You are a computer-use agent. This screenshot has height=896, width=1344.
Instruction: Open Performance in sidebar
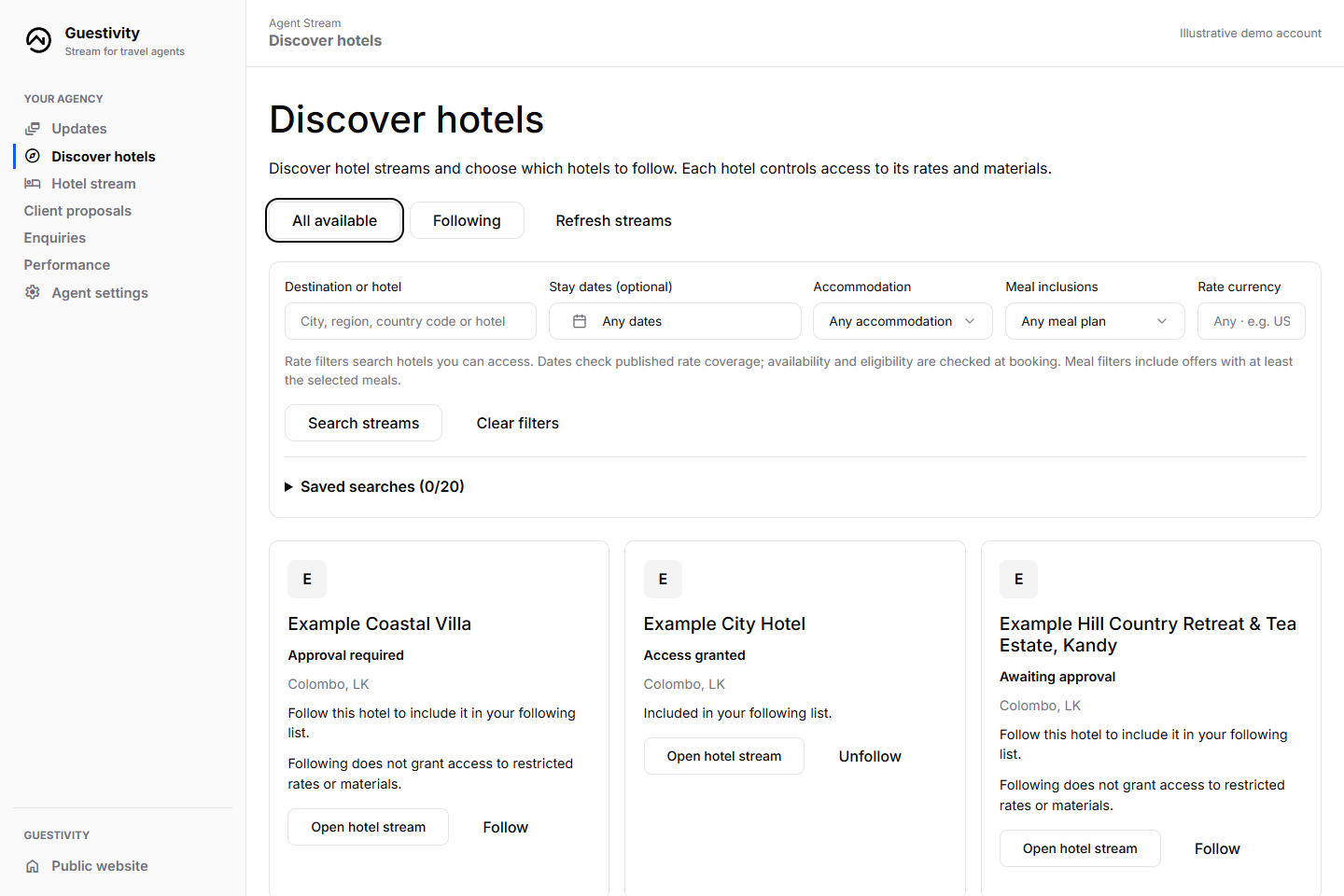(67, 265)
